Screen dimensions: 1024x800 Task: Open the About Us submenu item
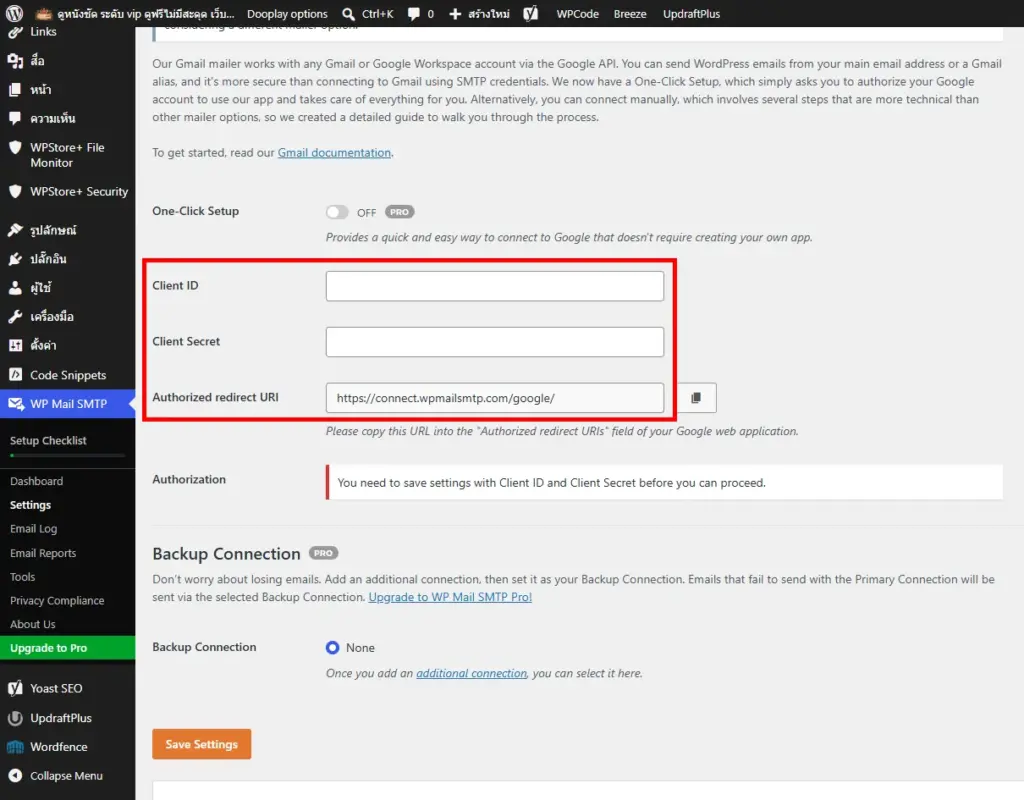coord(33,624)
